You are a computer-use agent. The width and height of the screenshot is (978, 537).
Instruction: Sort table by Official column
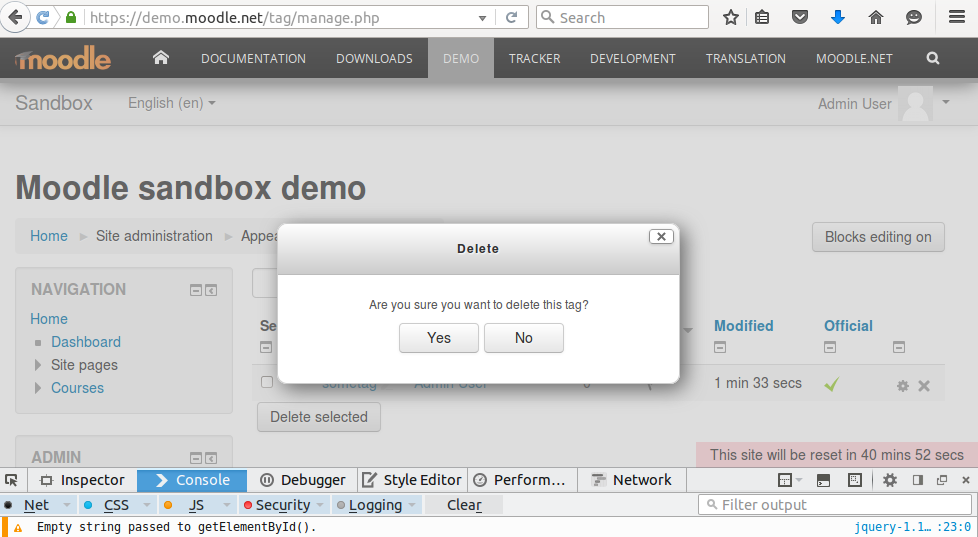[848, 326]
